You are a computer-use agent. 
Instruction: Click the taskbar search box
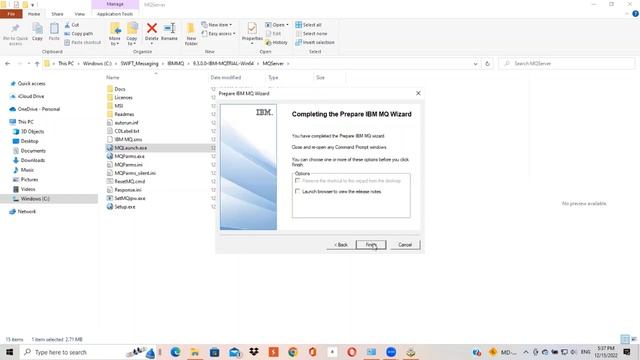click(x=88, y=352)
